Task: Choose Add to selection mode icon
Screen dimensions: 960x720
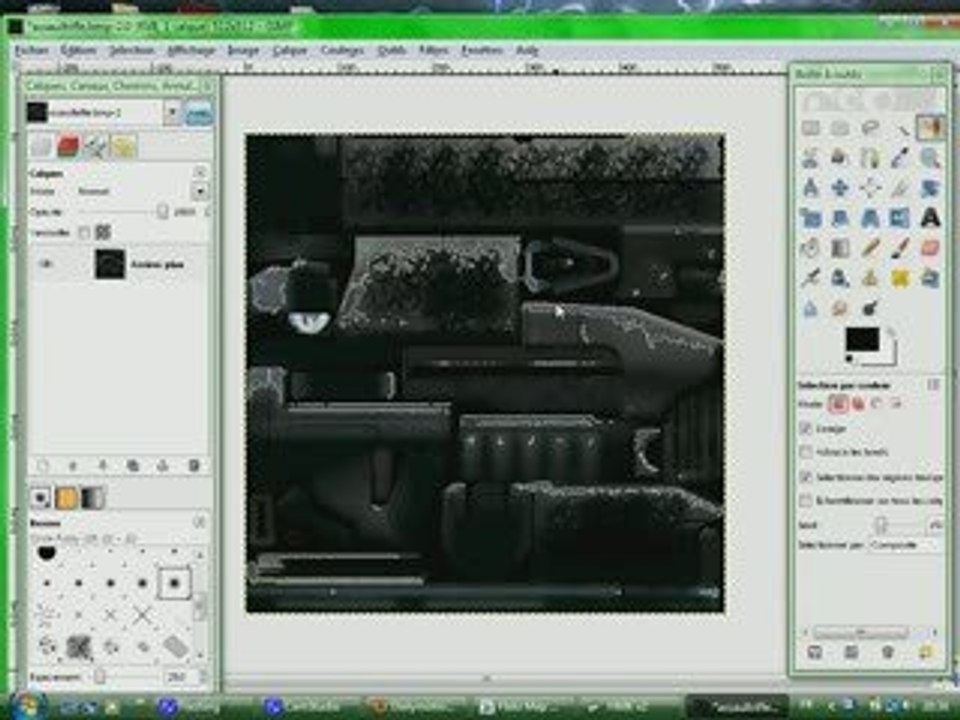Action: click(858, 403)
